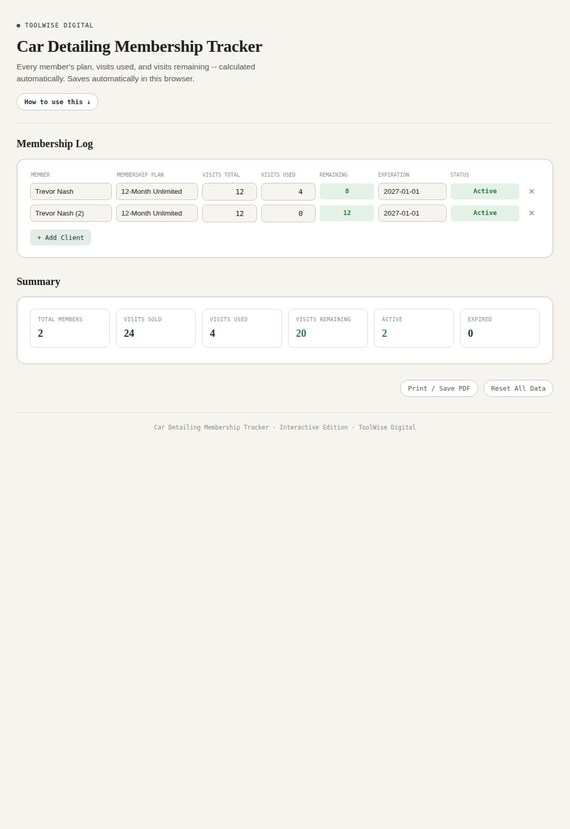Click the REMAINING column header
Screen dimensions: 570x829
(x=334, y=174)
